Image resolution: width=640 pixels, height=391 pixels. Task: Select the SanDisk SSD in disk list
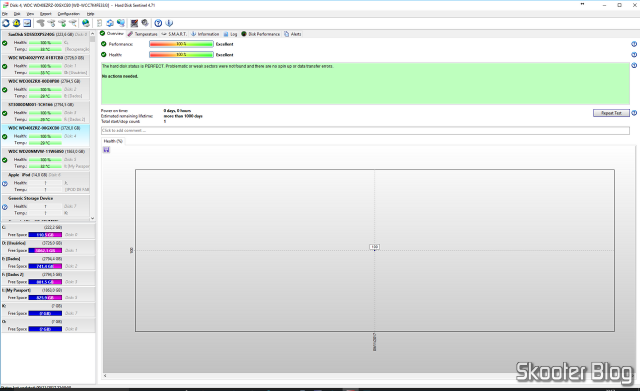tap(45, 42)
